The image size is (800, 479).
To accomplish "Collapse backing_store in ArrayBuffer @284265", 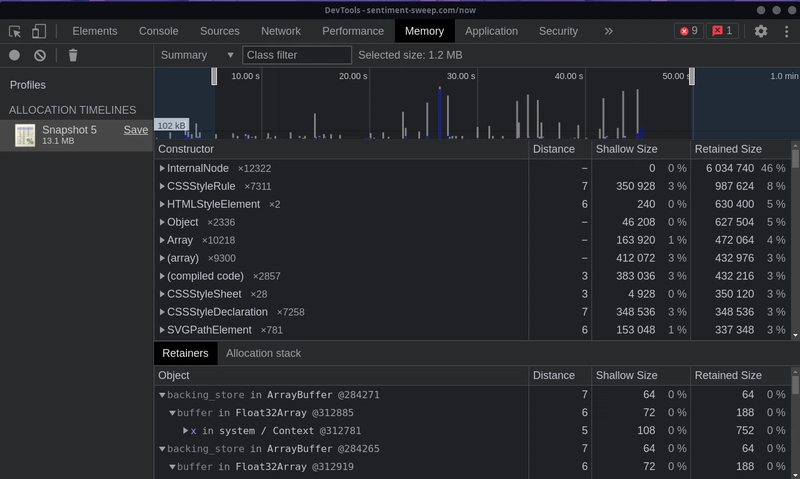I will pyautogui.click(x=162, y=449).
